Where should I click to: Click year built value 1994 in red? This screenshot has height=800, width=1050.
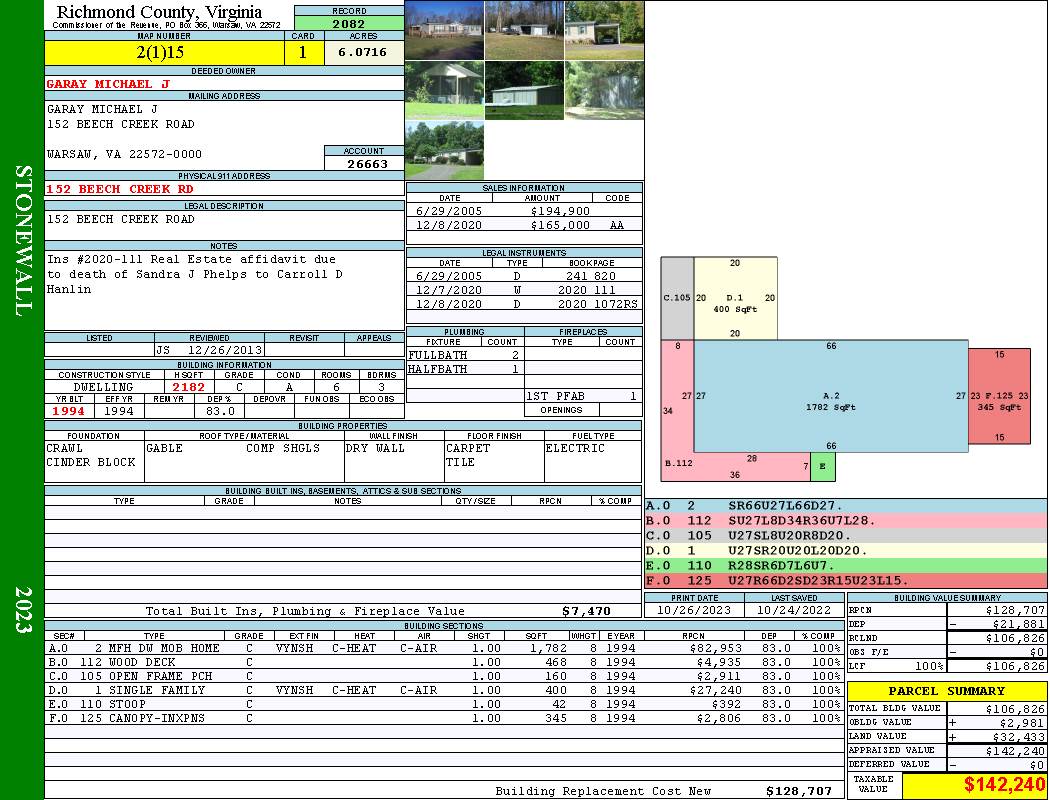pos(69,411)
